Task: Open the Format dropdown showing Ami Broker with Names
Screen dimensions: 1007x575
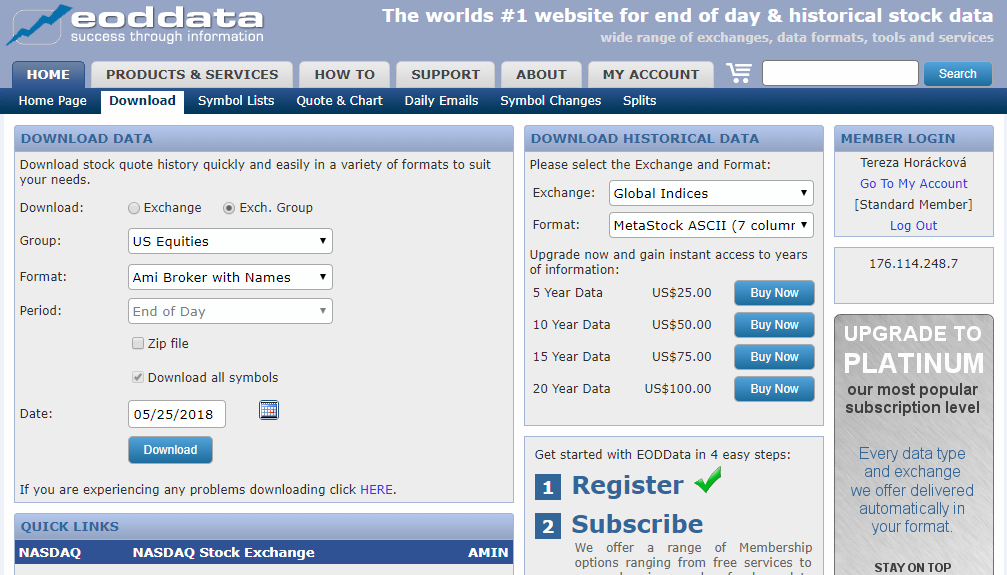Action: click(x=230, y=277)
